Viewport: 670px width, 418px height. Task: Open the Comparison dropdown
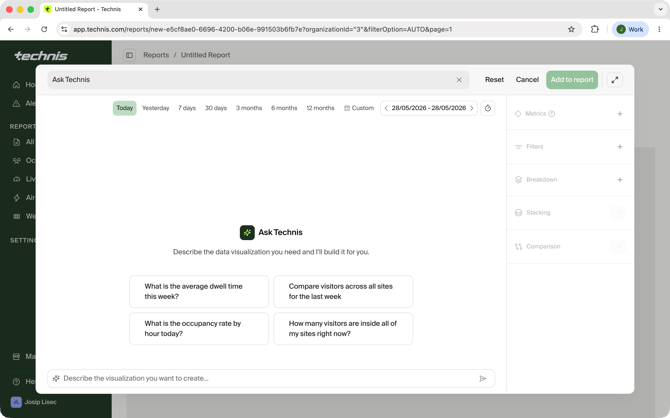[618, 246]
